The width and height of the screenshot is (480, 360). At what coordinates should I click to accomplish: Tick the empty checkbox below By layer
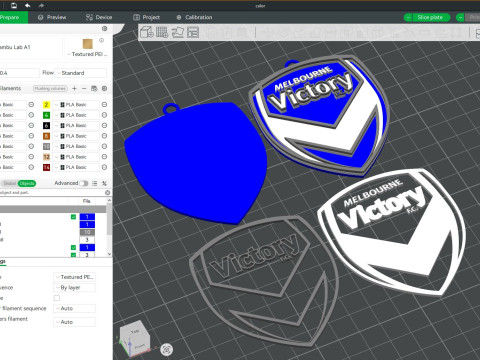(57, 298)
